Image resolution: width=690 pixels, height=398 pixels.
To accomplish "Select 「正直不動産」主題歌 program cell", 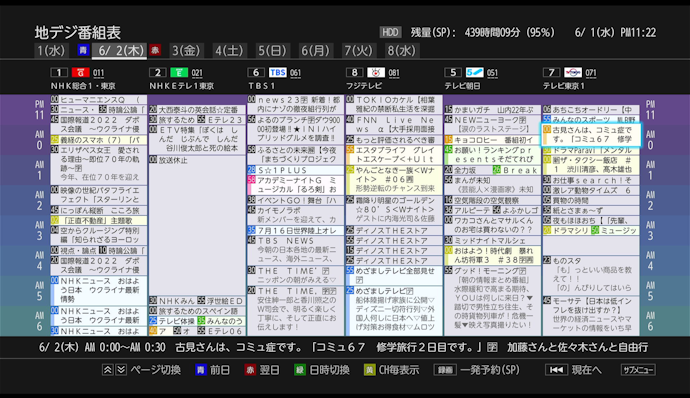I will 99,220.
